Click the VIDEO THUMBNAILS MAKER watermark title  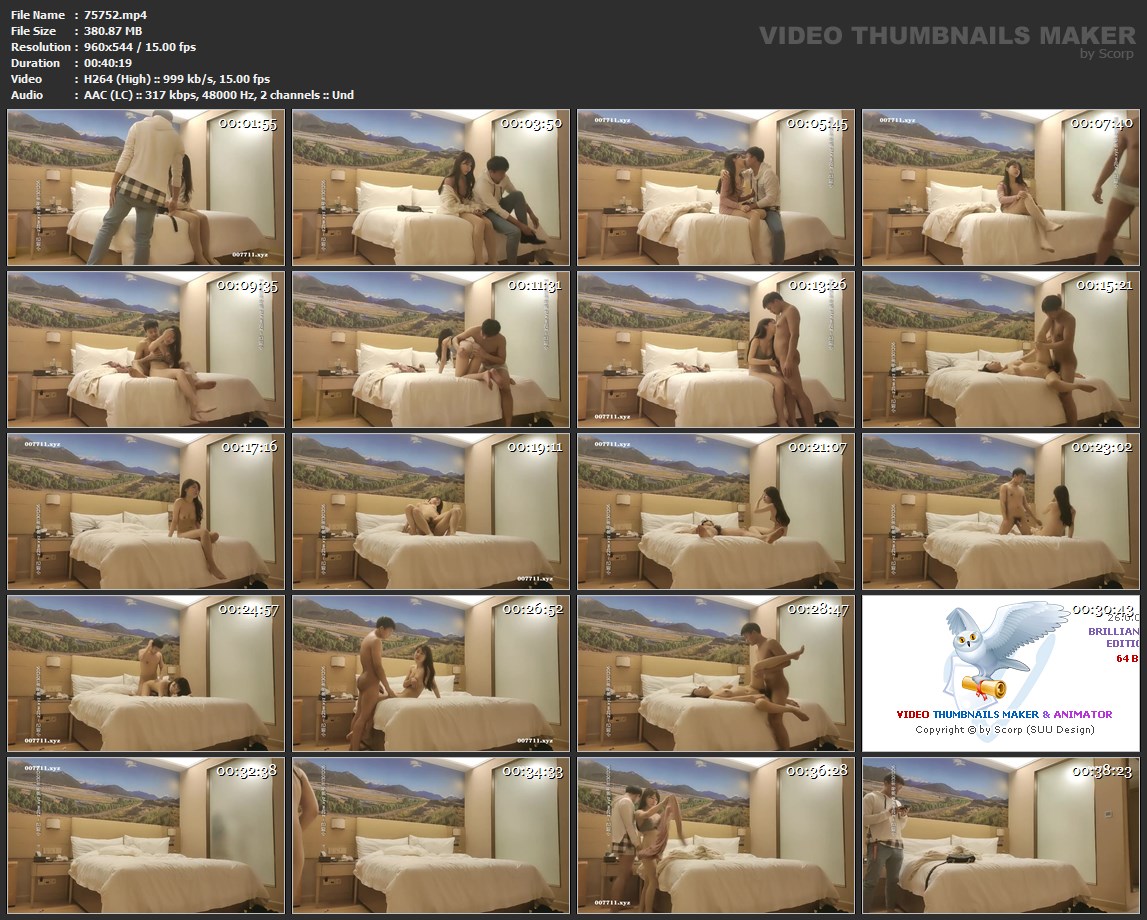(947, 36)
